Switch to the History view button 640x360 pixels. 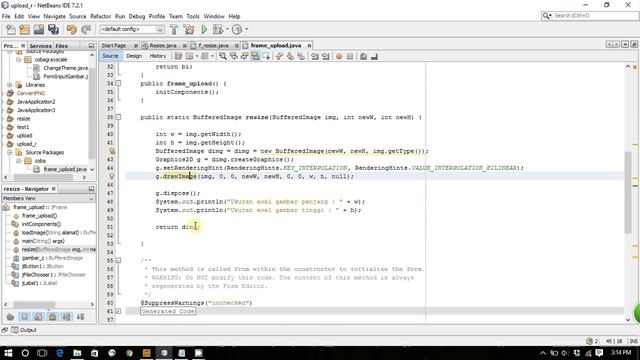coord(158,56)
